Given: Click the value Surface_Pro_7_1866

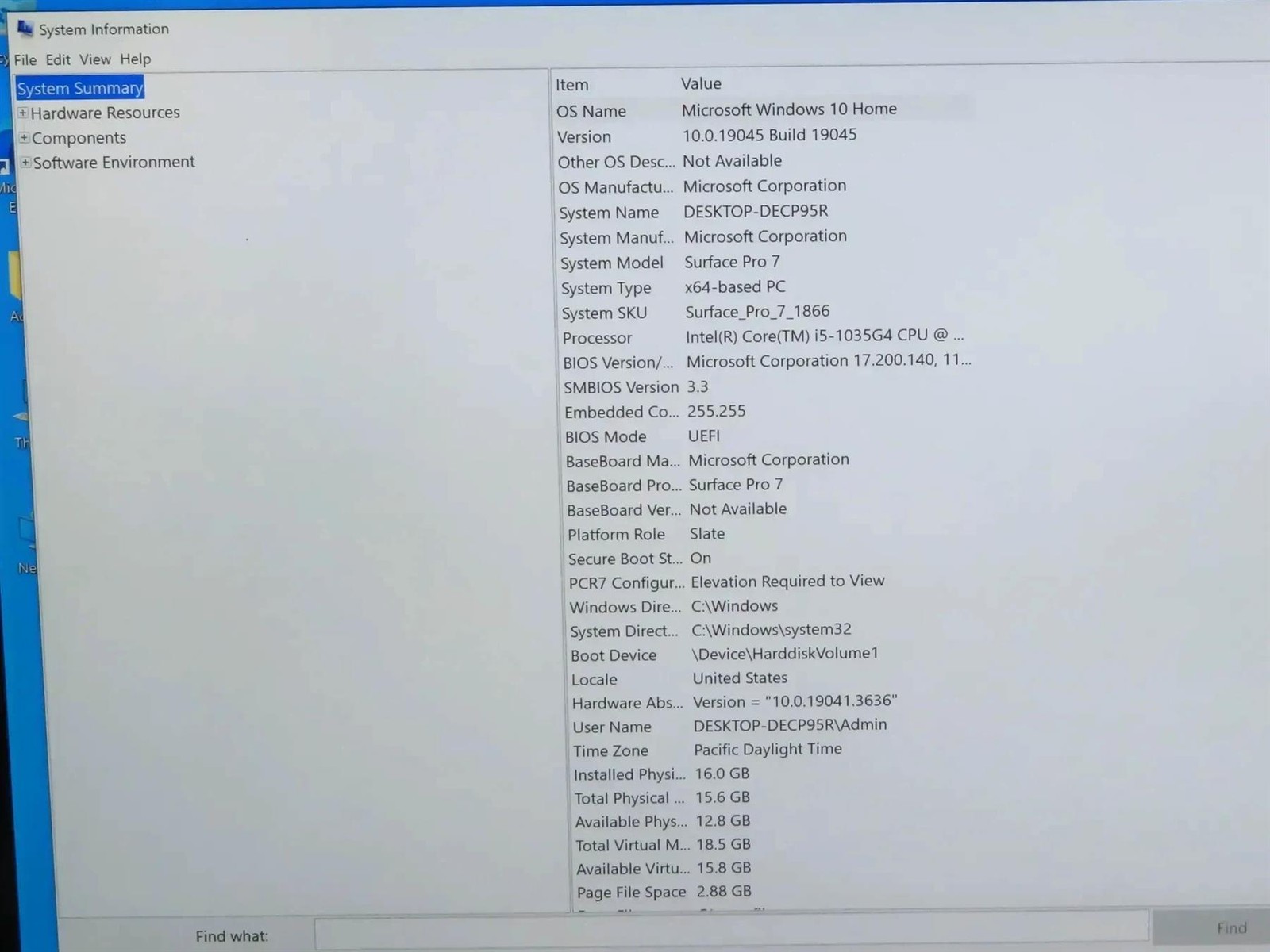Looking at the screenshot, I should point(757,312).
